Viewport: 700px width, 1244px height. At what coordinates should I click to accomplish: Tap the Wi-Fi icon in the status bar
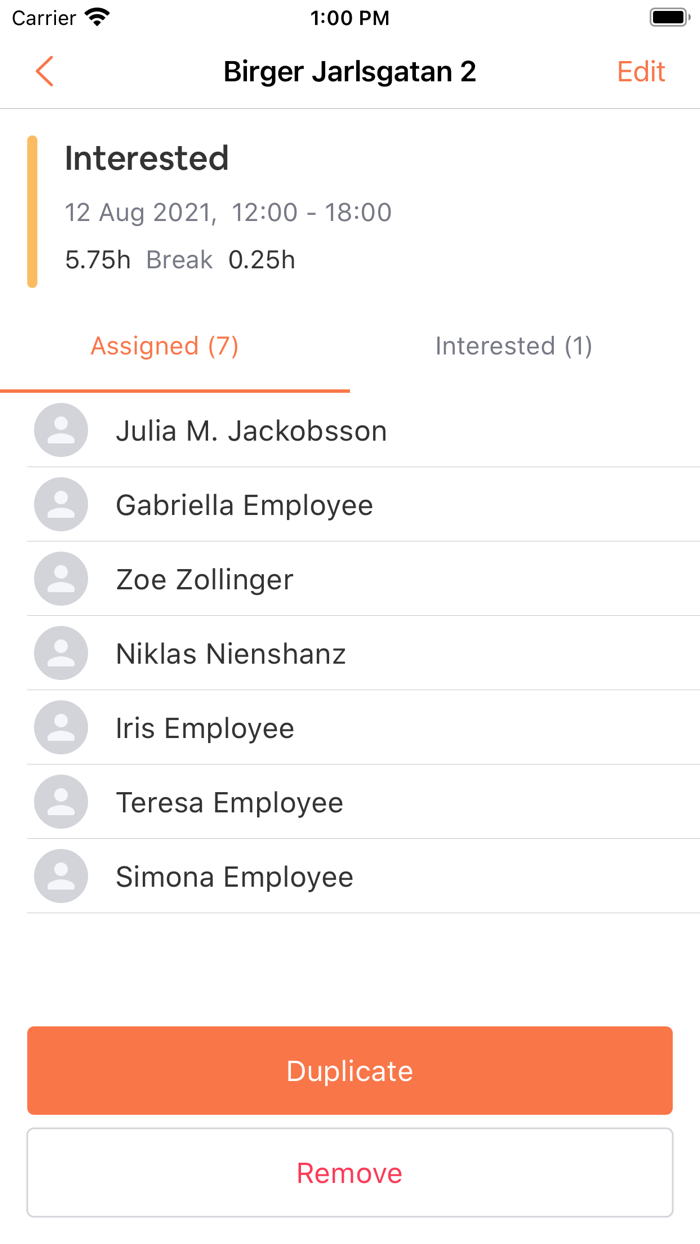[x=93, y=16]
